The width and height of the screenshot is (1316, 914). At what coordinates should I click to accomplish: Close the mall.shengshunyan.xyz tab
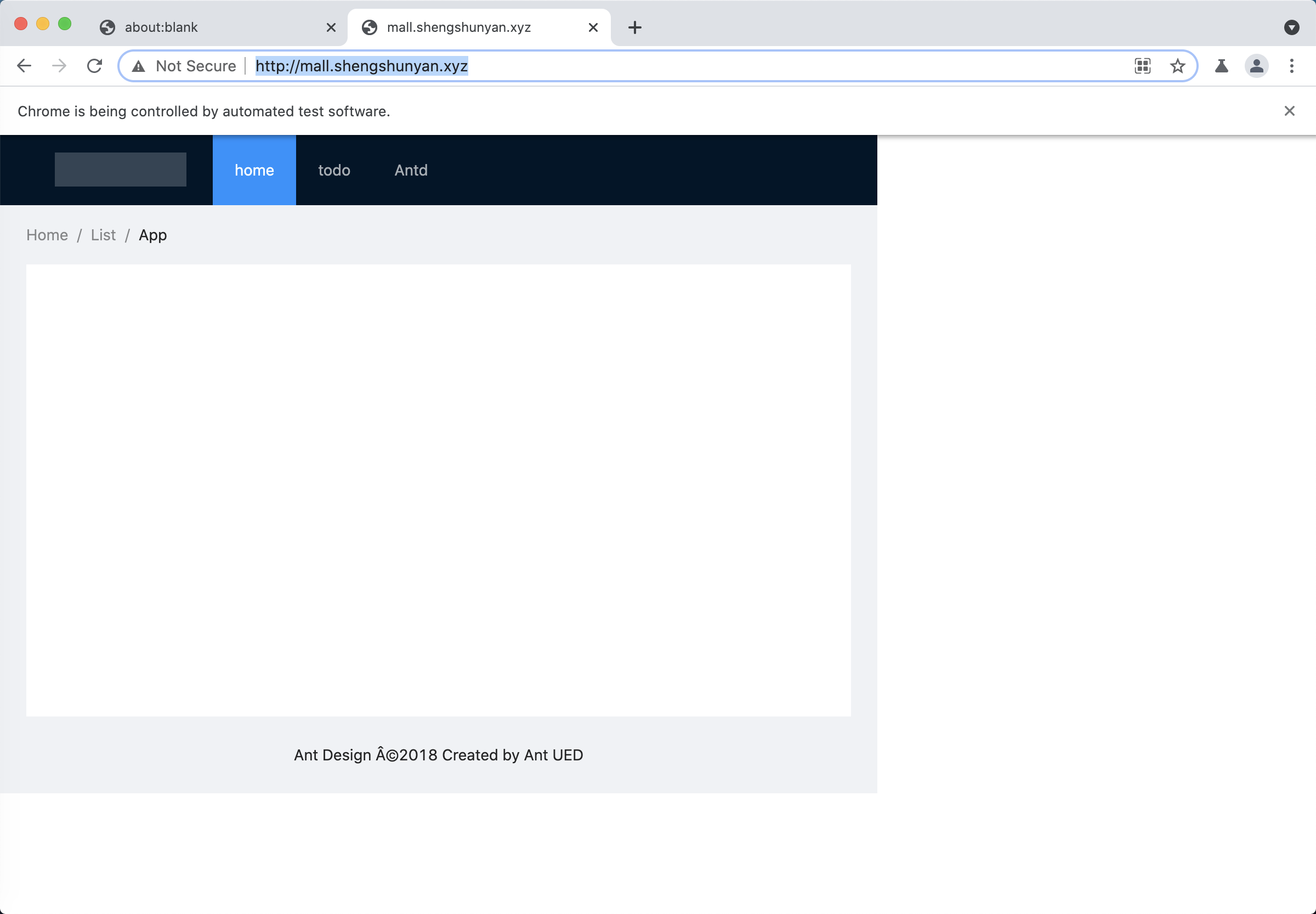593,27
